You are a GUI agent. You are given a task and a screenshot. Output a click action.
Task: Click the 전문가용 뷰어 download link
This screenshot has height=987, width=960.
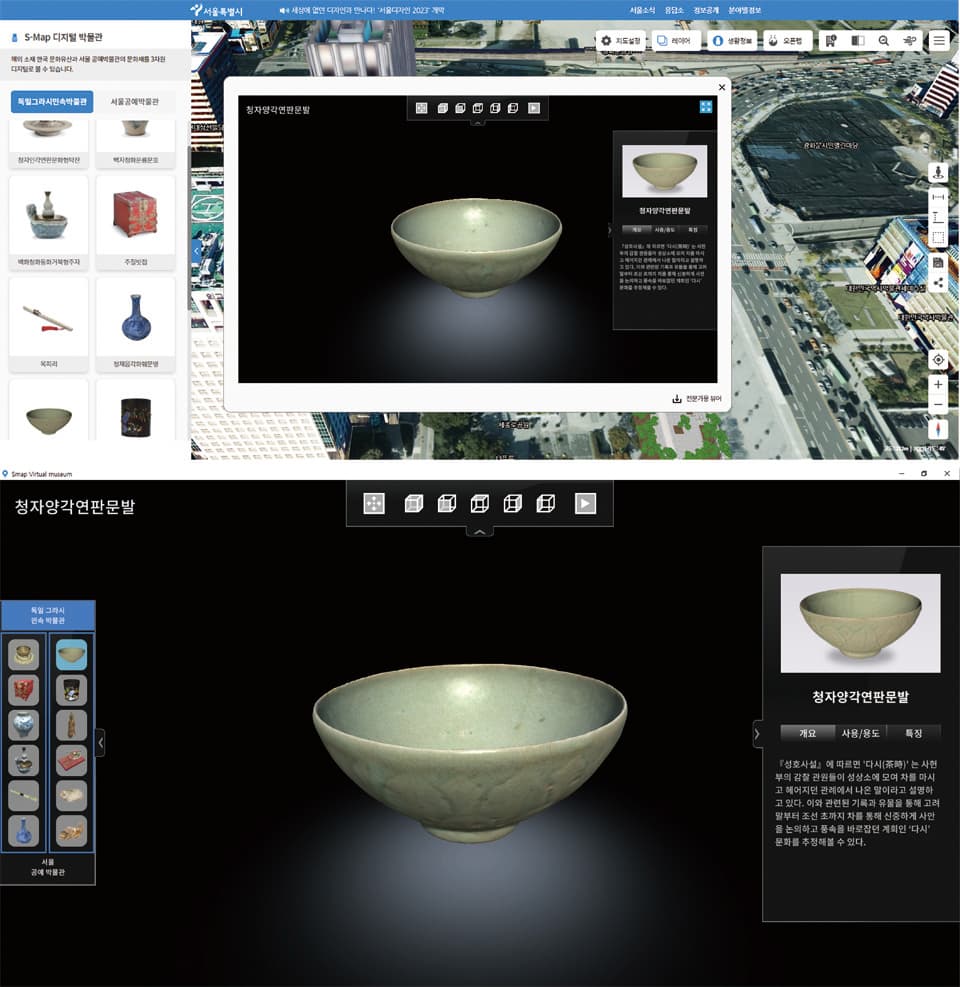697,398
